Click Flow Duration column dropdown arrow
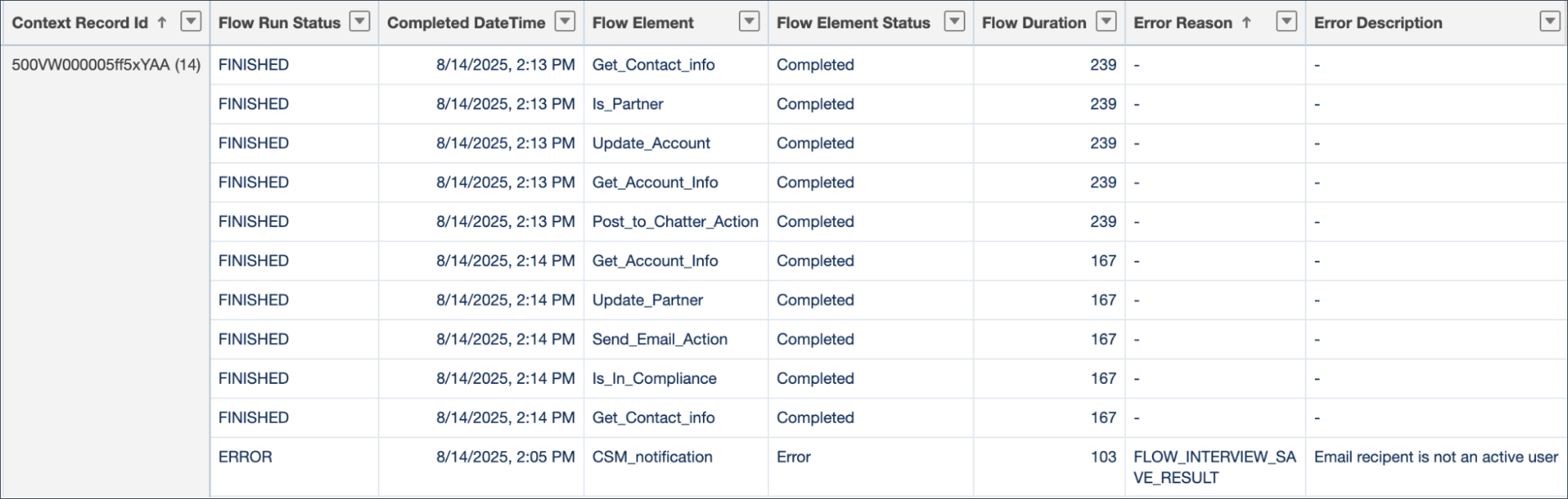1568x499 pixels. coord(1106,22)
